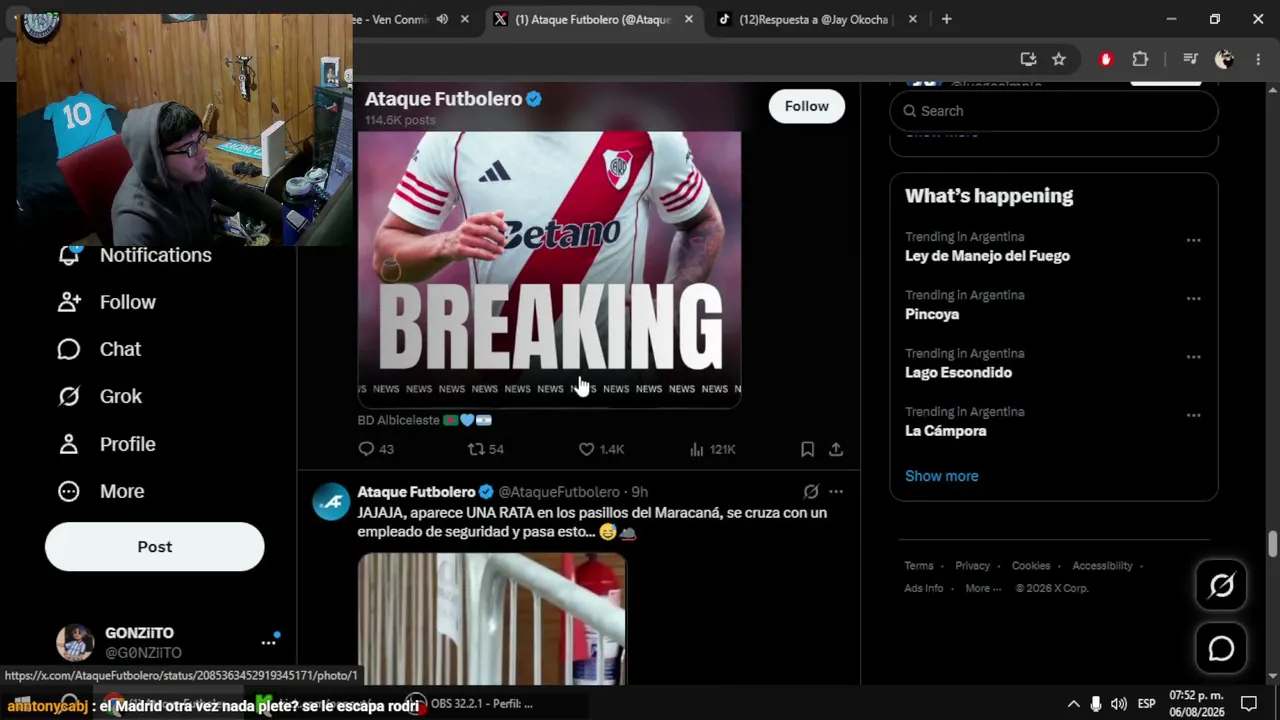
Task: Close the Ataque Futbolero tab
Action: coord(688,19)
